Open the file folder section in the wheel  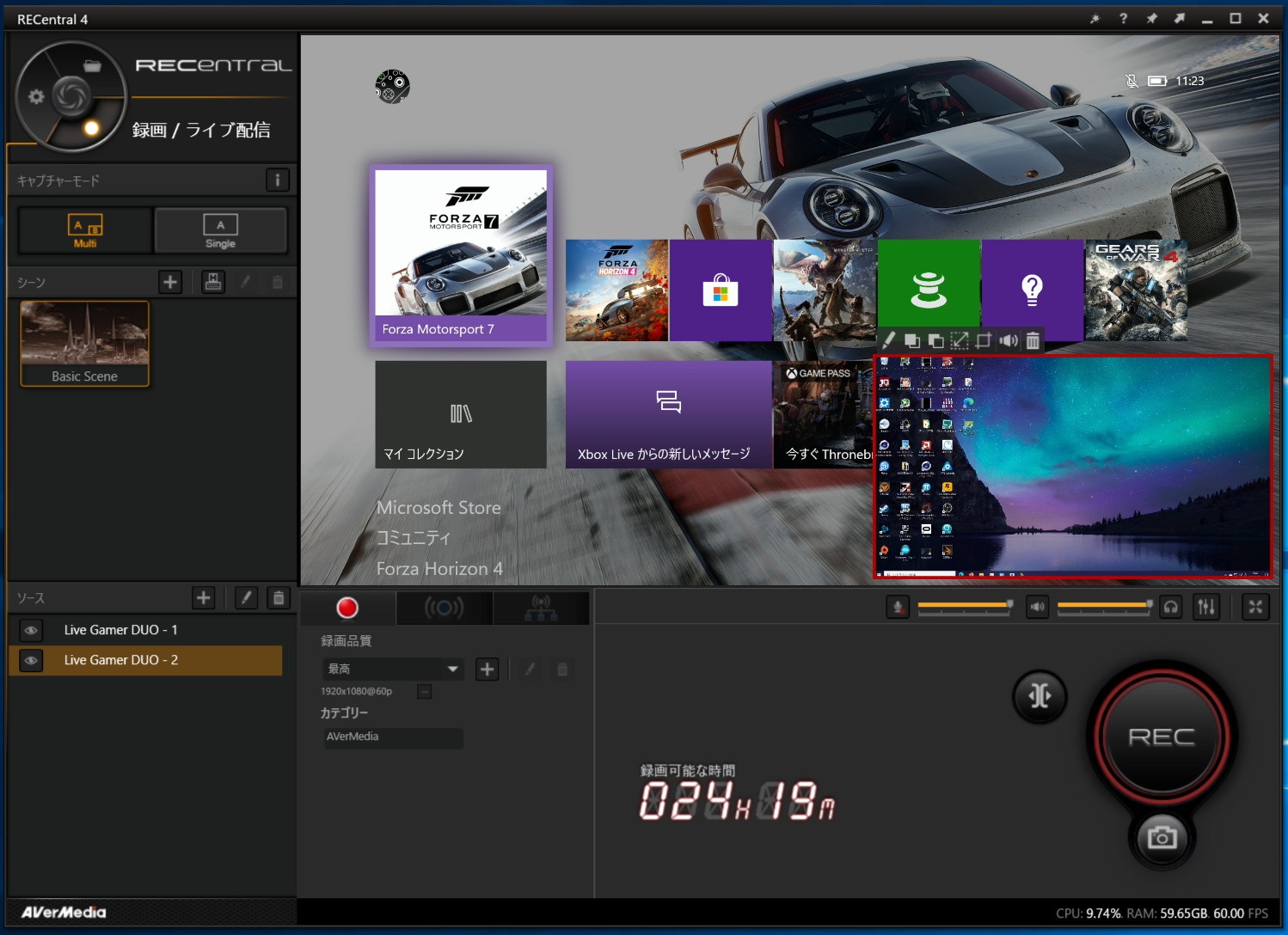pyautogui.click(x=92, y=66)
